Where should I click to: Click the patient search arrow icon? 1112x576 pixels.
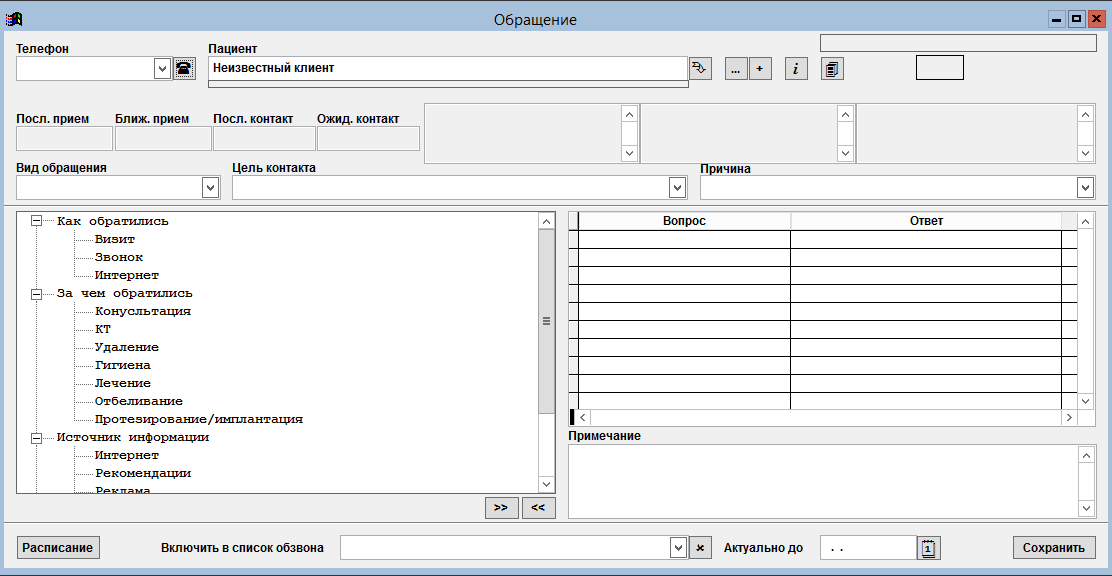tap(700, 68)
